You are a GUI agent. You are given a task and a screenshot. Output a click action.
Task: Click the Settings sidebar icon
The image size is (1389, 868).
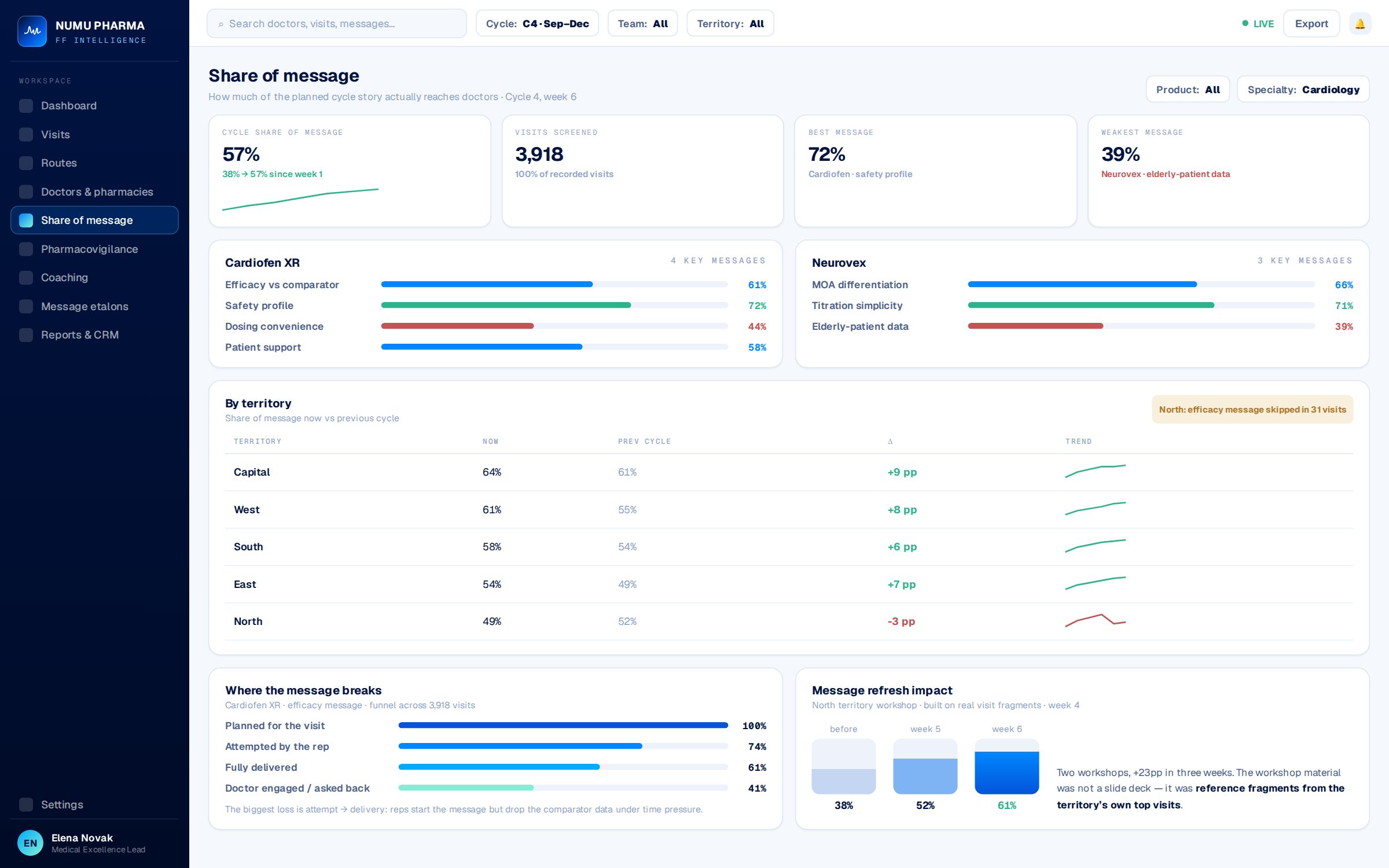[x=26, y=804]
